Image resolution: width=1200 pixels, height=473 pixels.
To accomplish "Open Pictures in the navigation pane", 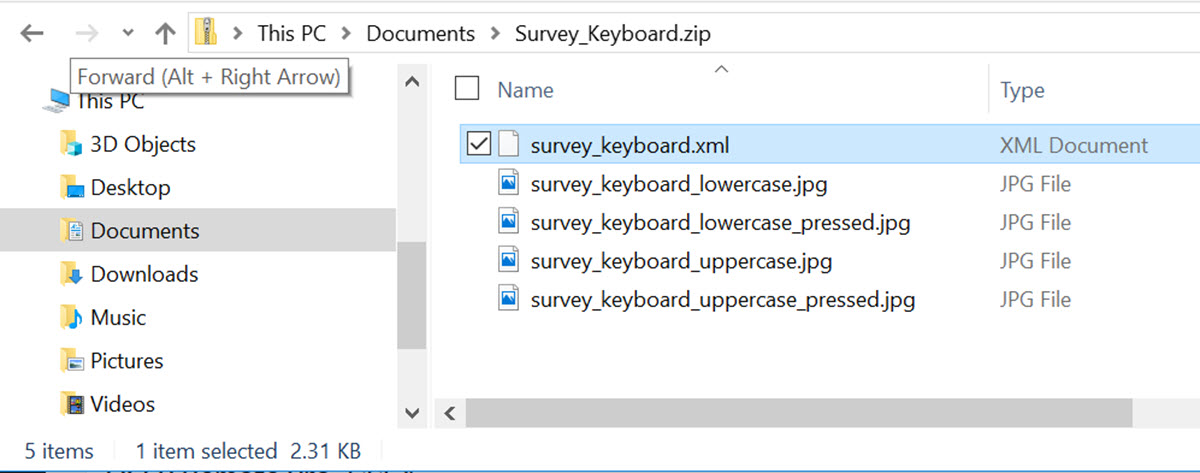I will click(x=127, y=361).
